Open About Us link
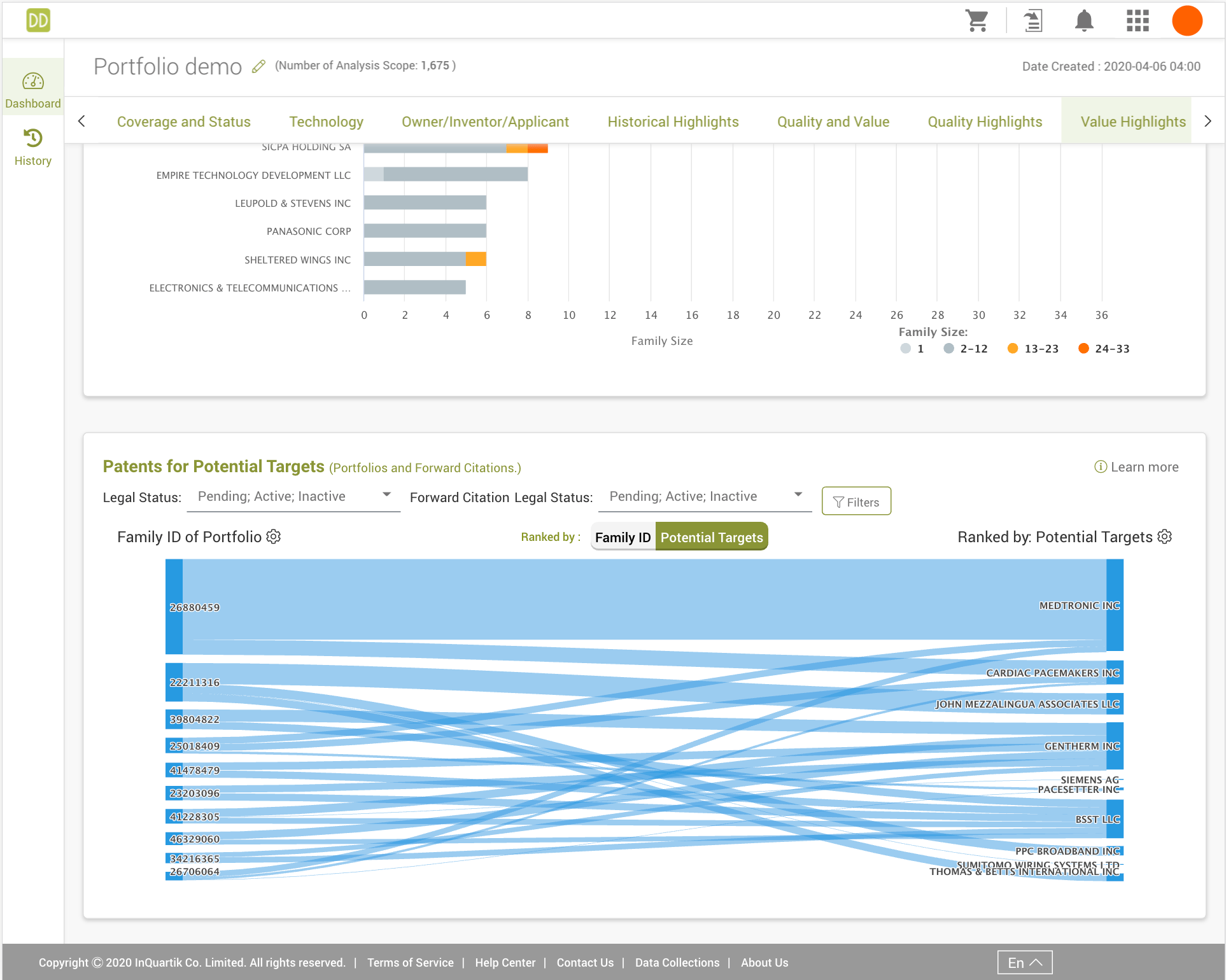 coord(764,962)
